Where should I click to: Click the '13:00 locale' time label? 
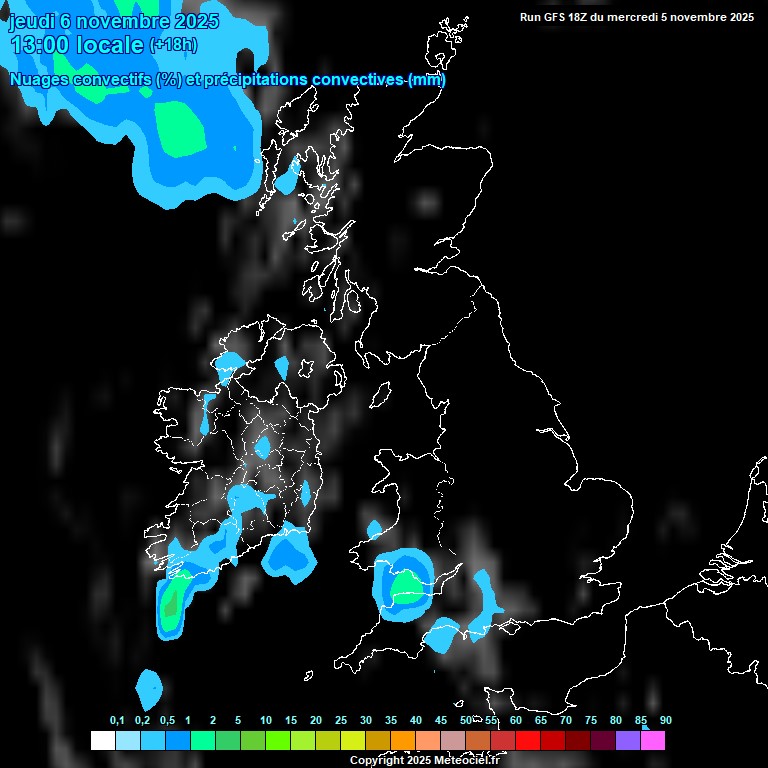click(x=76, y=45)
